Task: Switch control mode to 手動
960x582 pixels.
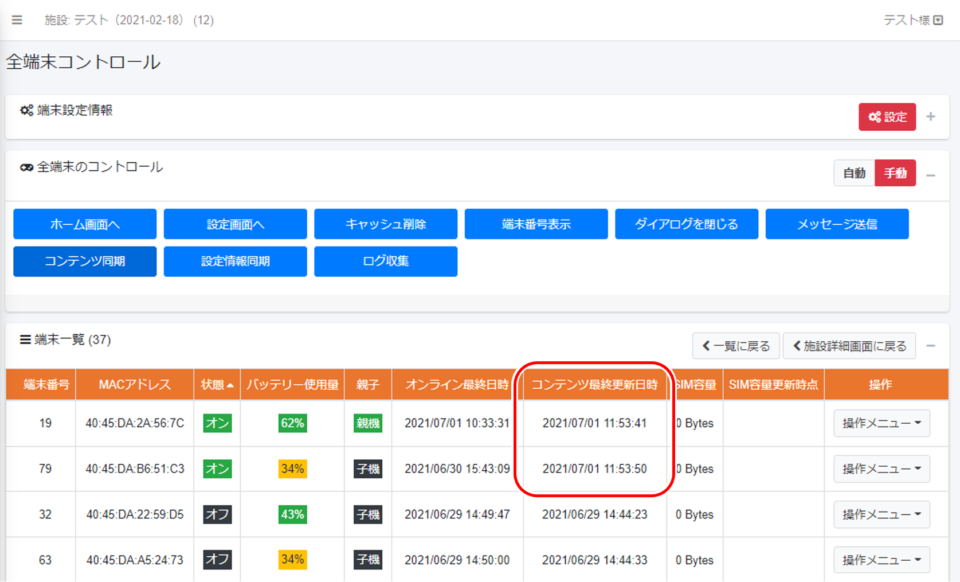Action: click(895, 173)
